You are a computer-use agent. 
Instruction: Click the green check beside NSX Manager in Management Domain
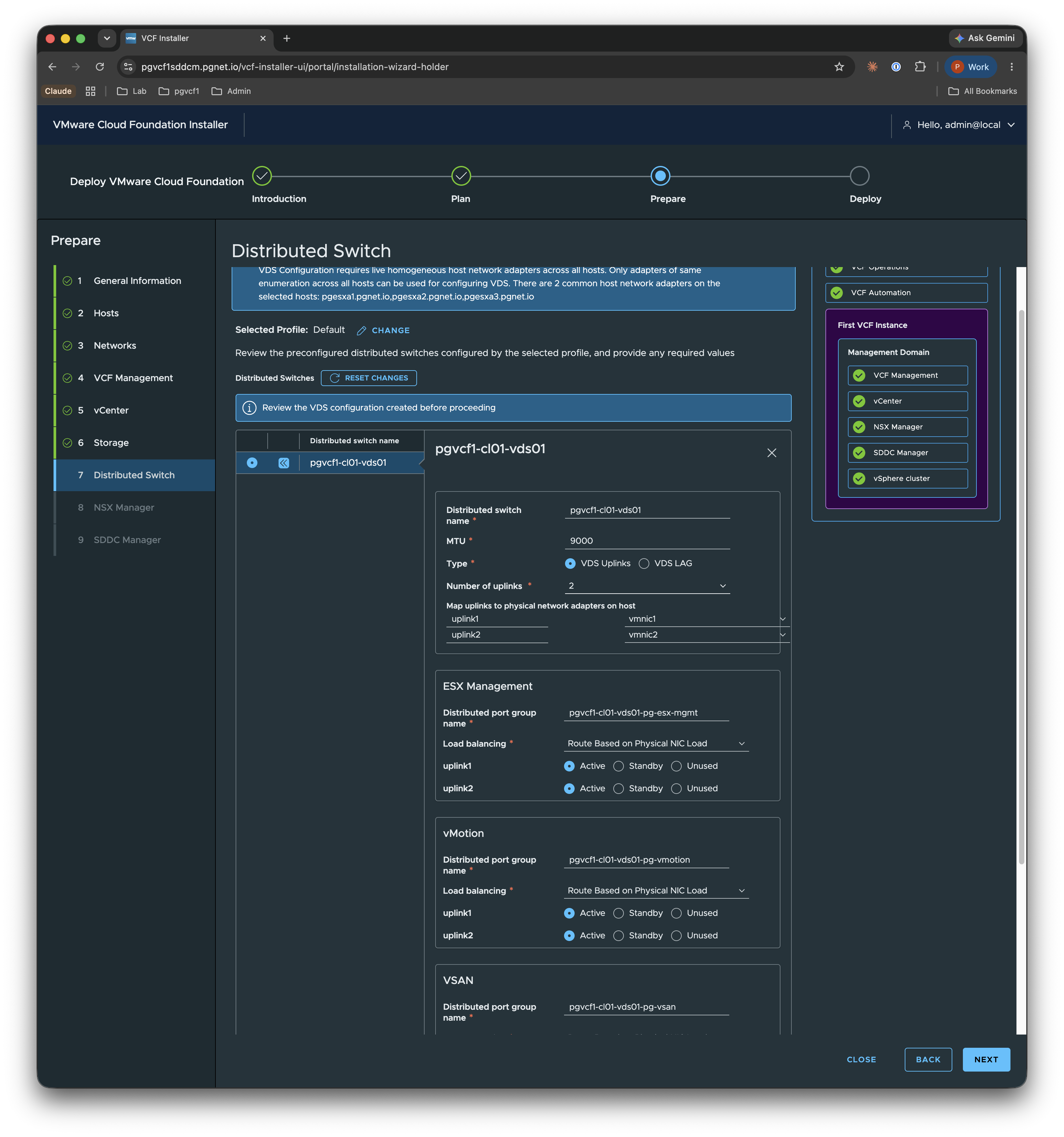[859, 427]
